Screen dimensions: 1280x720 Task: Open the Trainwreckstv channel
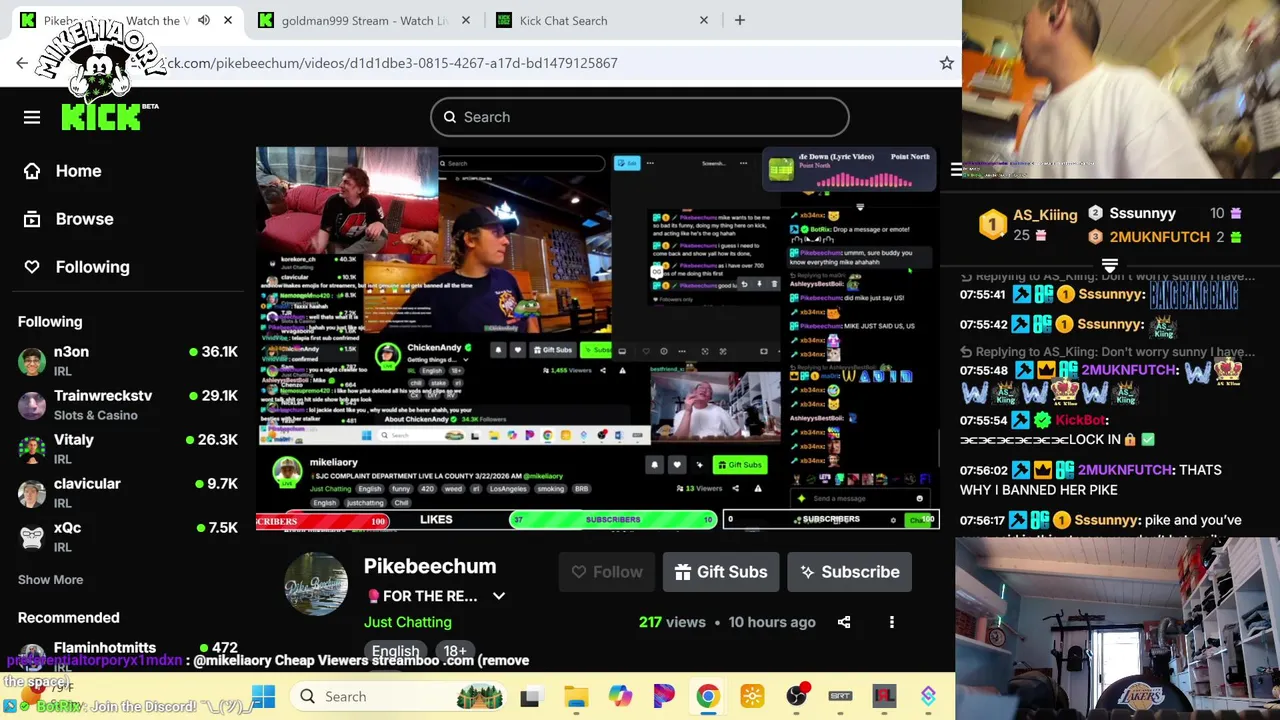tap(127, 405)
